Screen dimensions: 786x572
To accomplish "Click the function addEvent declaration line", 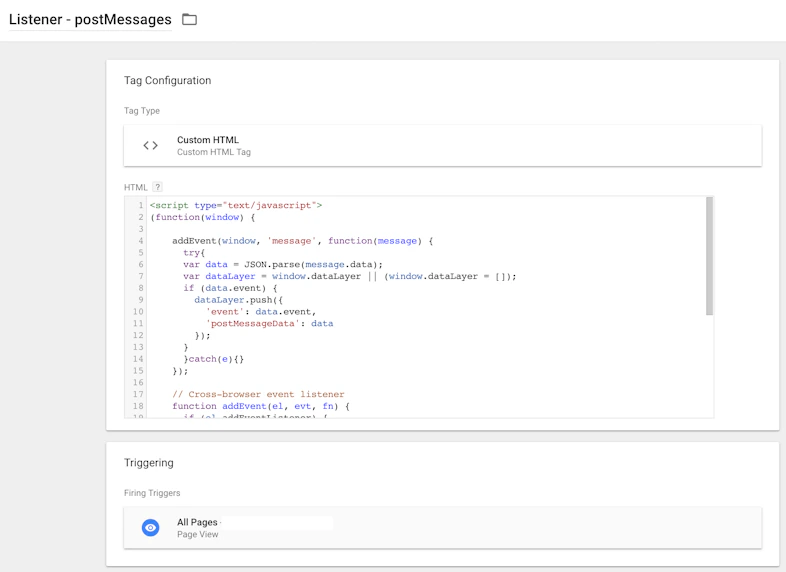I will point(261,406).
